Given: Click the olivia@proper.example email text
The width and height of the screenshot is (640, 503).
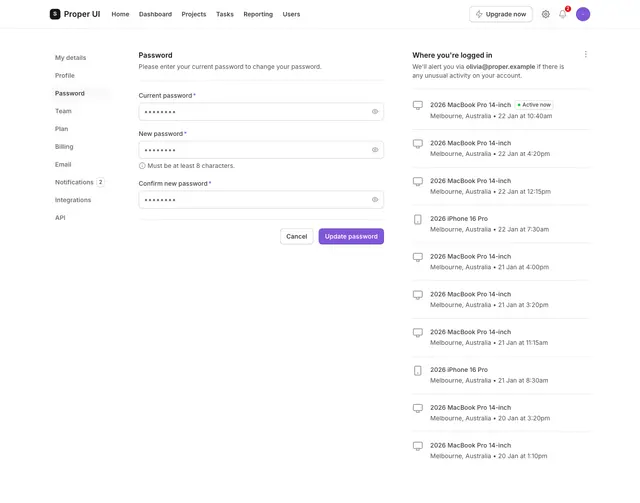Looking at the screenshot, I should [x=500, y=67].
